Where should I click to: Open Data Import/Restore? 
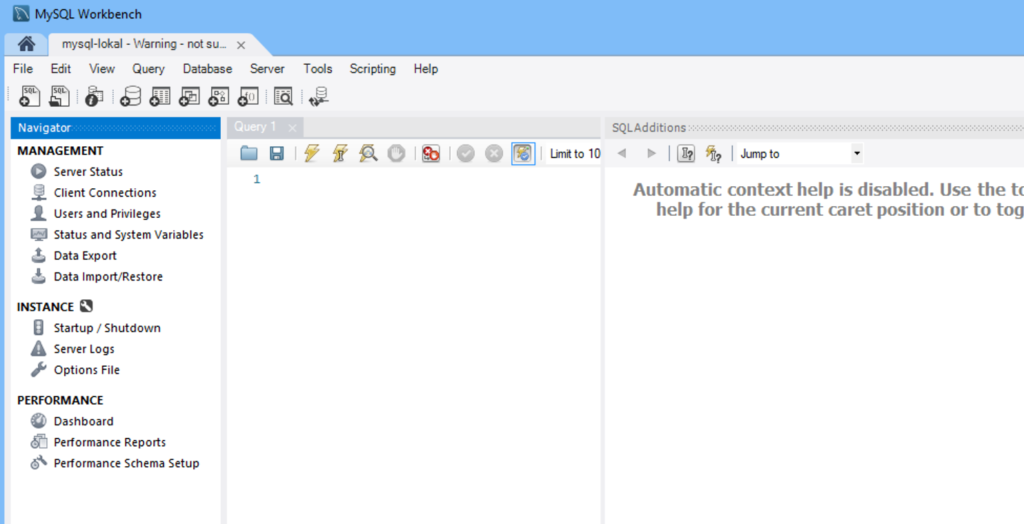[x=108, y=276]
